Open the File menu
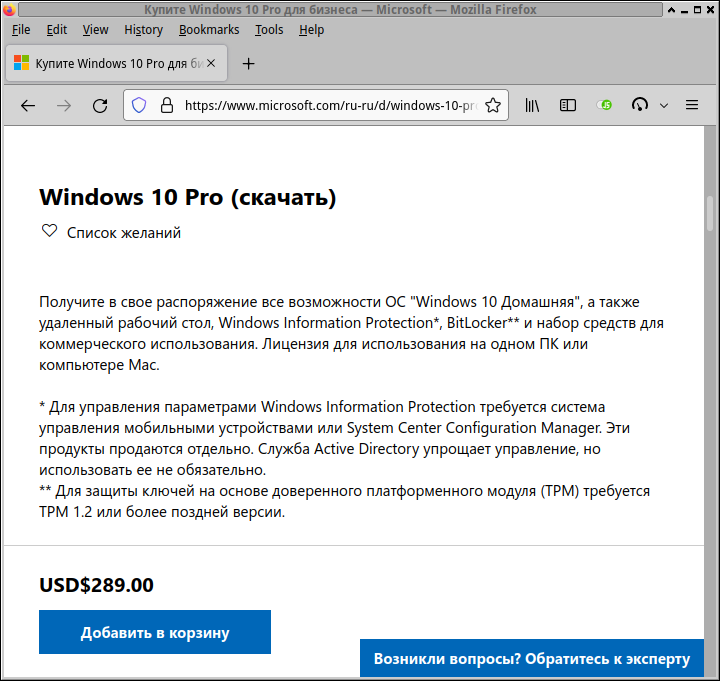The height and width of the screenshot is (681, 720). [21, 30]
